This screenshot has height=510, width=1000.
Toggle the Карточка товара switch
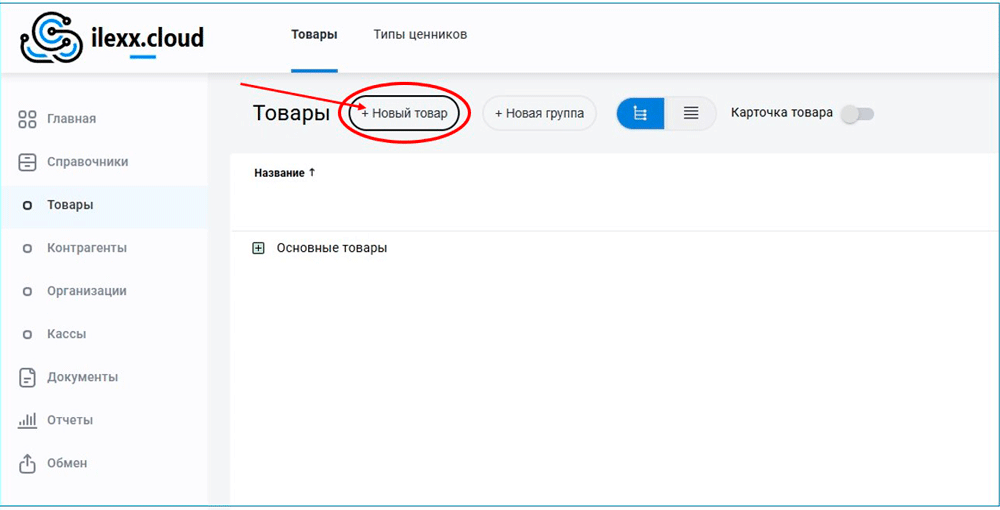point(857,114)
